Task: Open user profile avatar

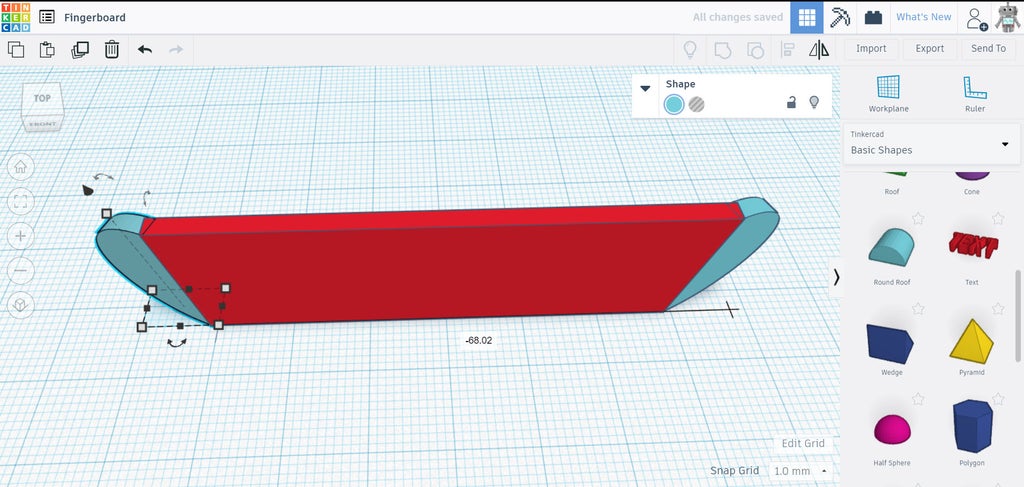Action: [x=1008, y=18]
